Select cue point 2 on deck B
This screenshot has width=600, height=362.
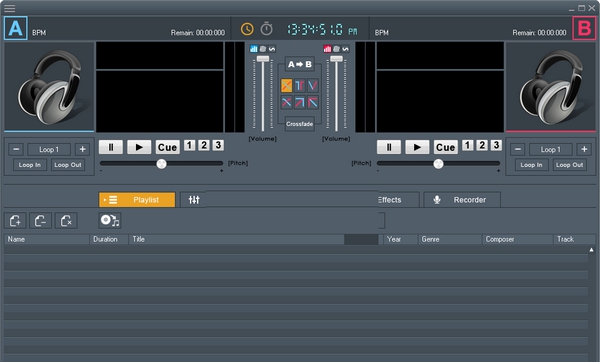[x=482, y=145]
